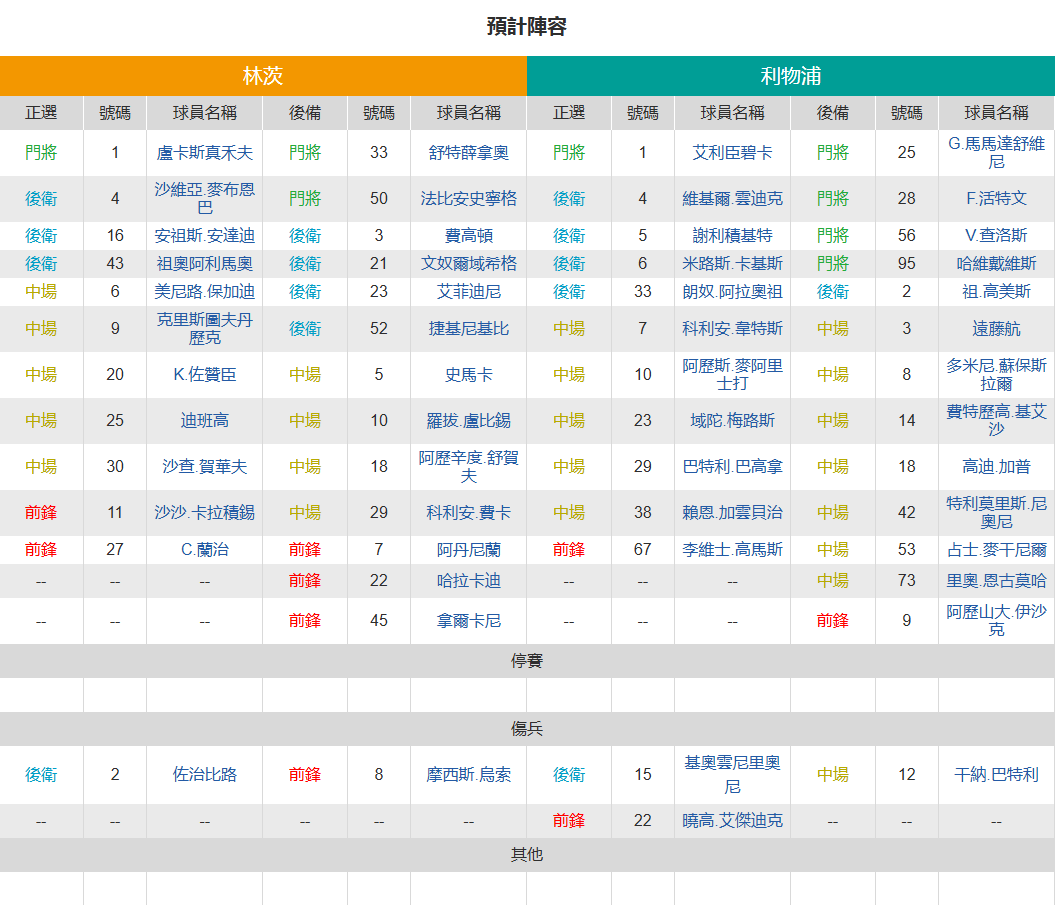Select the 停賽 section heading
This screenshot has height=905, width=1055.
pyautogui.click(x=527, y=661)
